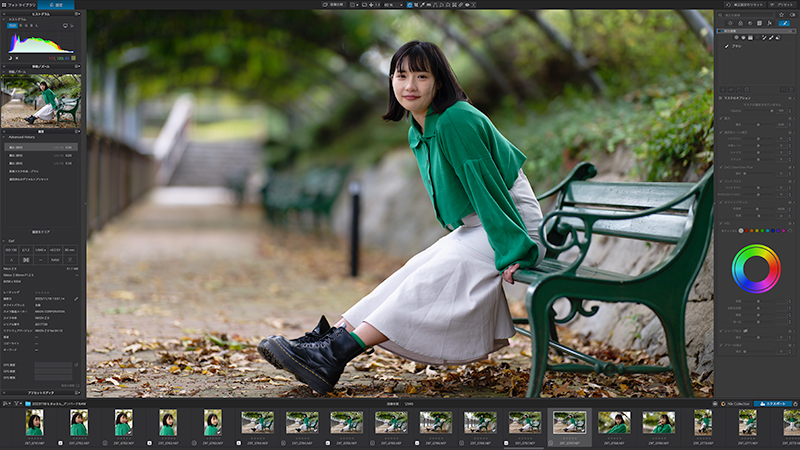Click the Nik Collection button
This screenshot has height=450, width=800.
point(737,405)
